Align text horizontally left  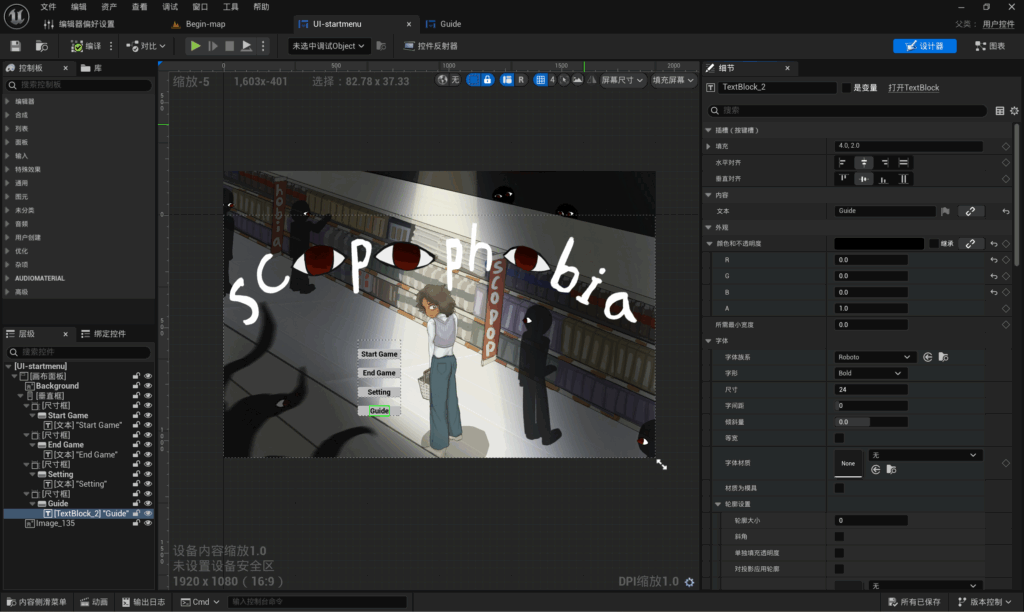pos(842,163)
